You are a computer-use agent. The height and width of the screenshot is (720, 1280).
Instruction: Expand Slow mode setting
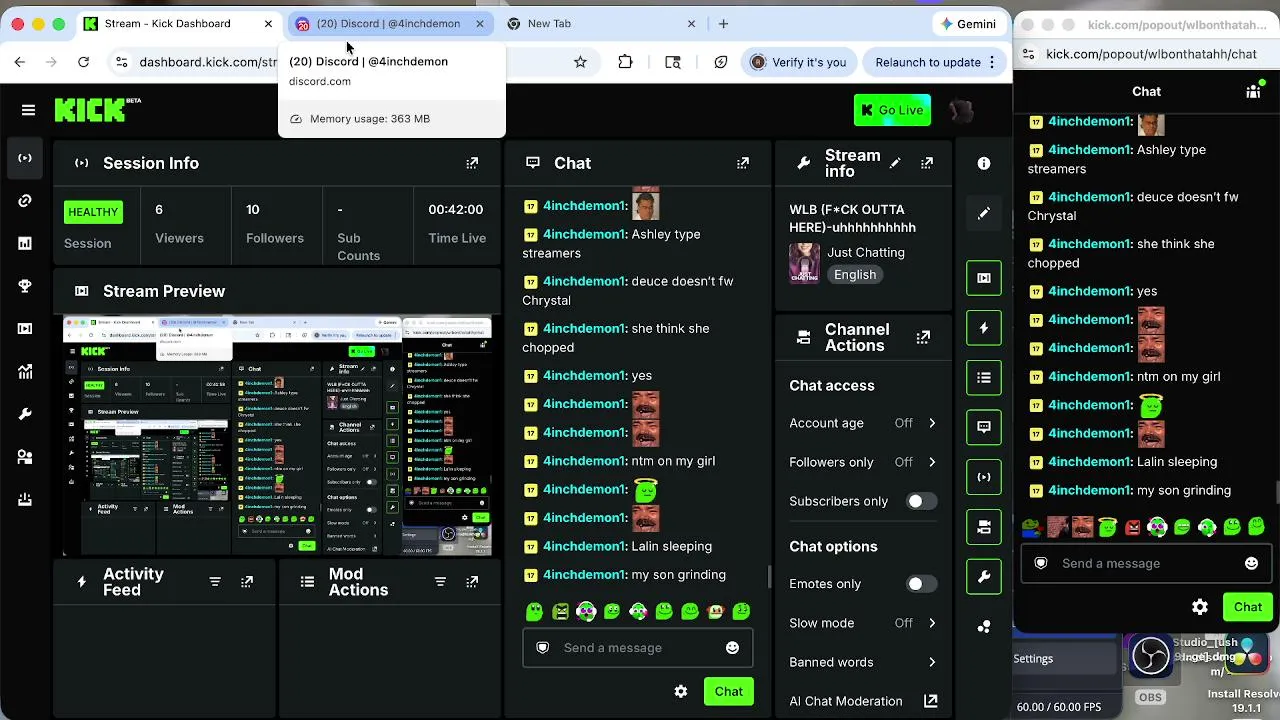(x=863, y=623)
